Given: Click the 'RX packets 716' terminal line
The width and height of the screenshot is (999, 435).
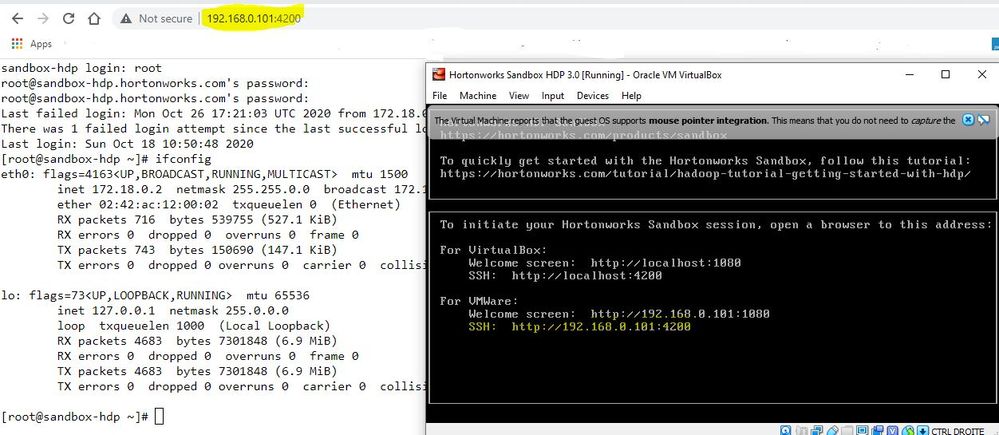Looking at the screenshot, I should (198, 220).
